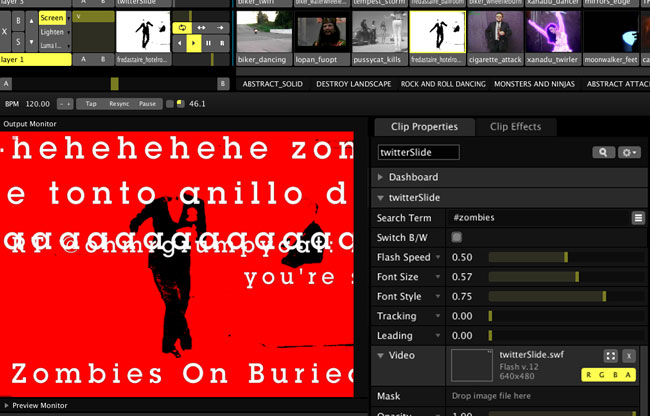Click the Mask drop image area
The image size is (650, 416).
click(x=543, y=396)
